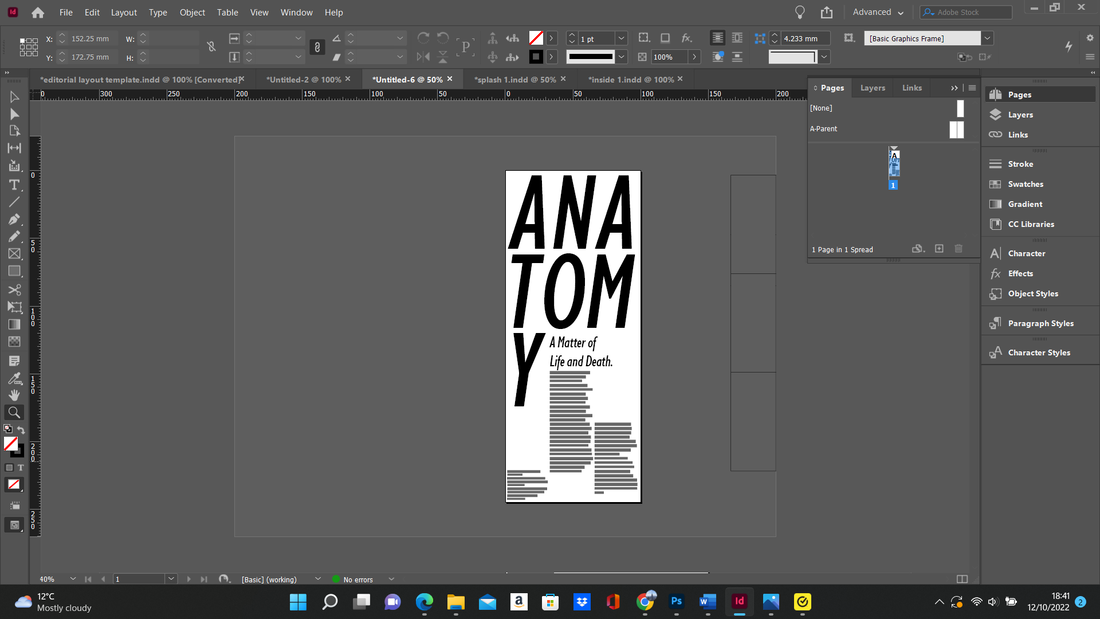Expand the object style dropdown
Image resolution: width=1100 pixels, height=619 pixels.
(987, 39)
